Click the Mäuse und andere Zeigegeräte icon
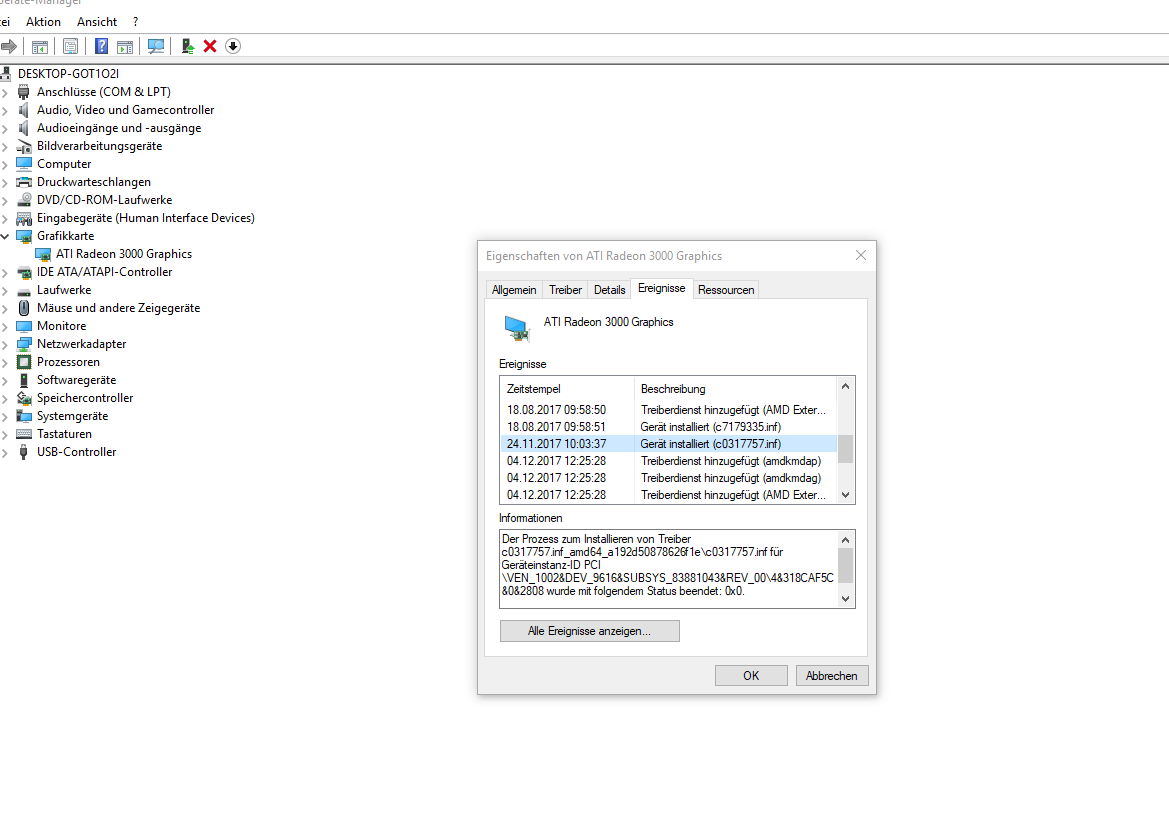 pos(24,308)
